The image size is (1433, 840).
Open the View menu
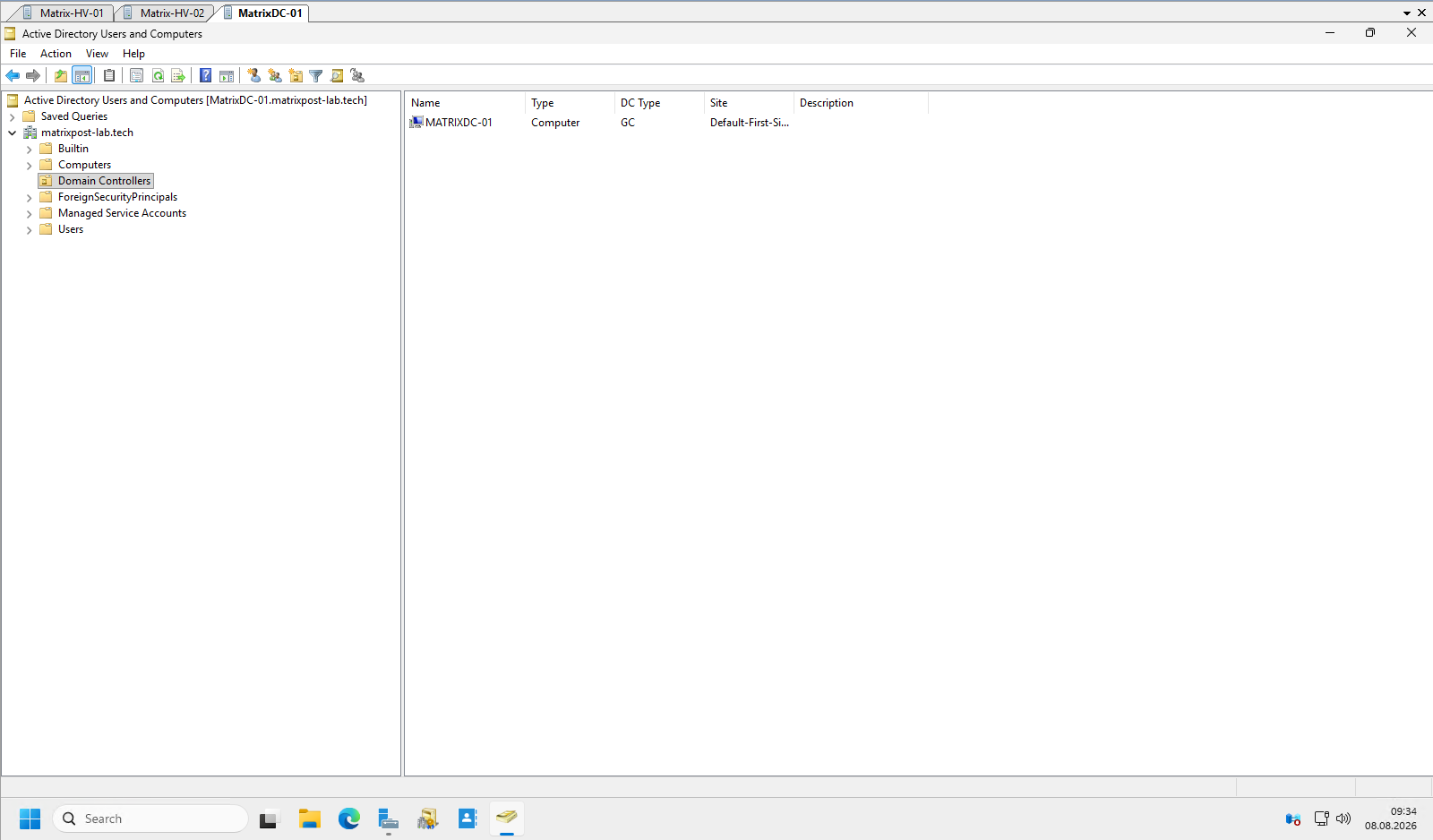click(97, 54)
